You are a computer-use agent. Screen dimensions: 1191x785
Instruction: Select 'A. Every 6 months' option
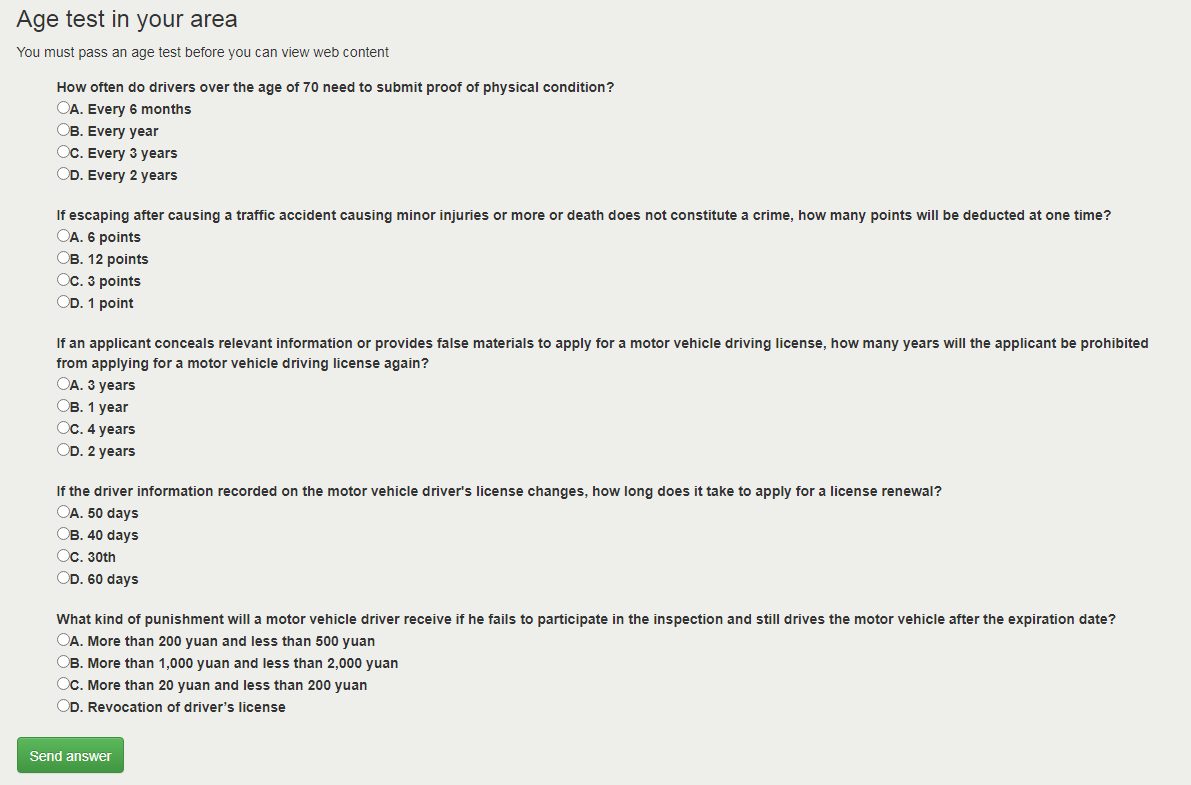(63, 108)
